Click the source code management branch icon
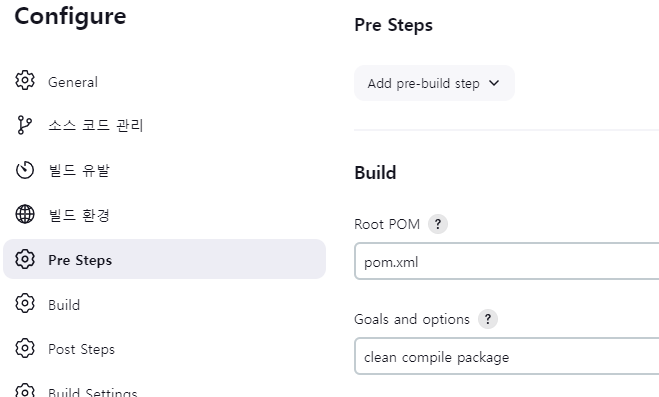 (25, 125)
